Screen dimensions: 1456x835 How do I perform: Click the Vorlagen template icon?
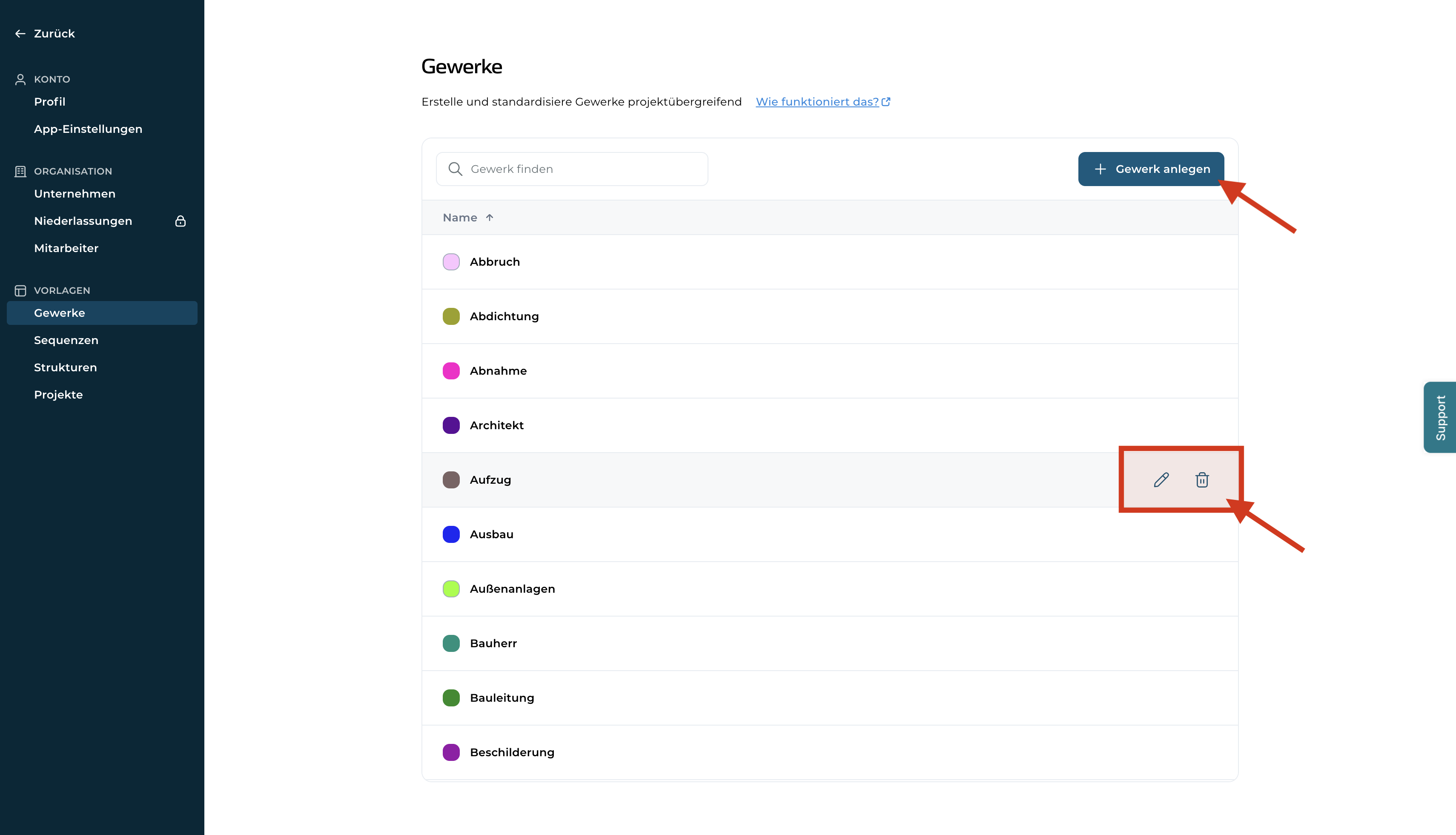[x=20, y=291]
